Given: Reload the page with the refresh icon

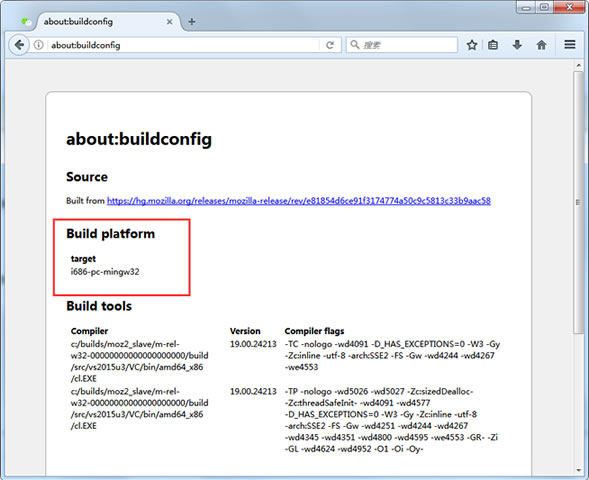Looking at the screenshot, I should point(330,45).
